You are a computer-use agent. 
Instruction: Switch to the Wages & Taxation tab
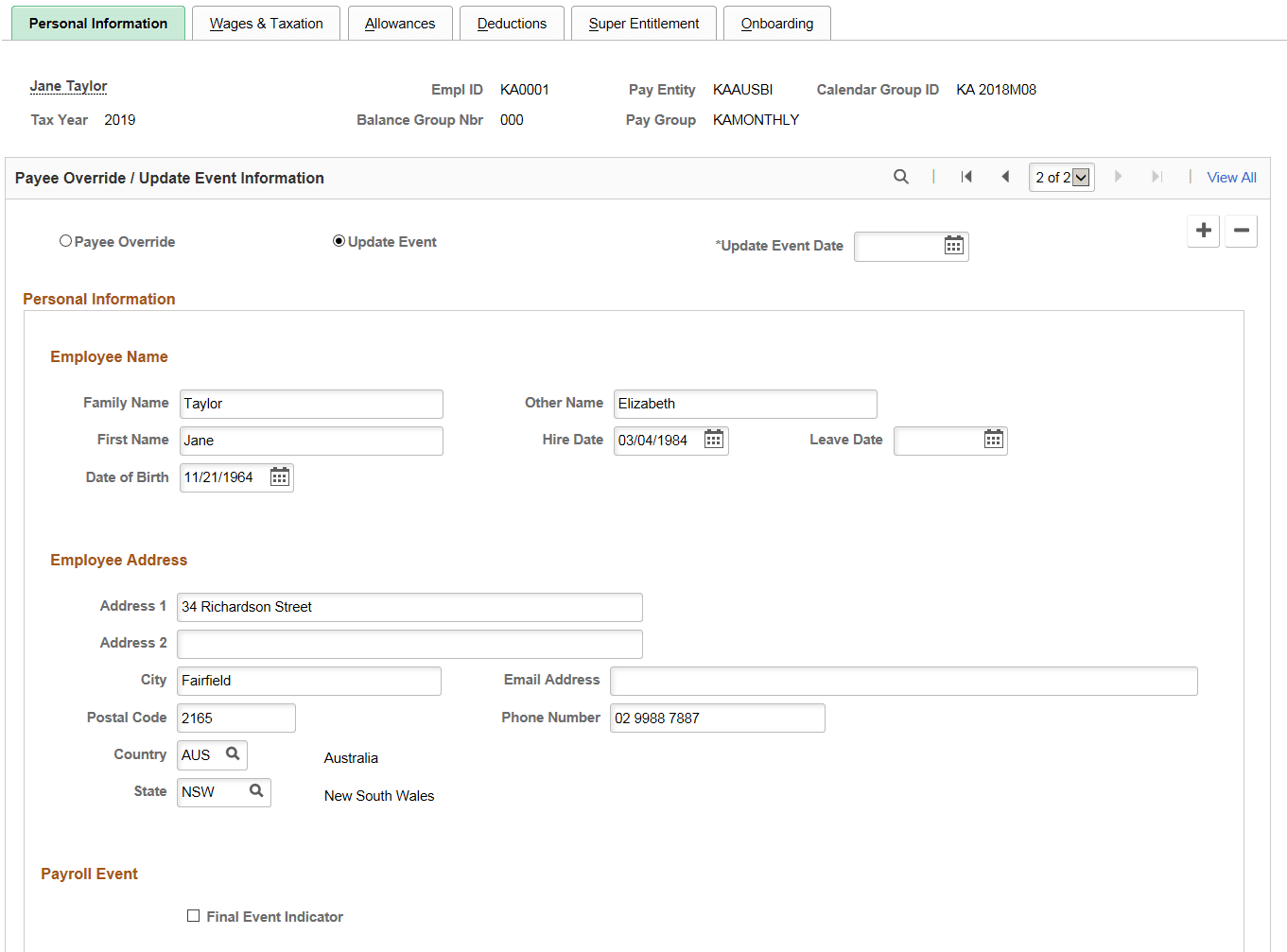pyautogui.click(x=266, y=23)
